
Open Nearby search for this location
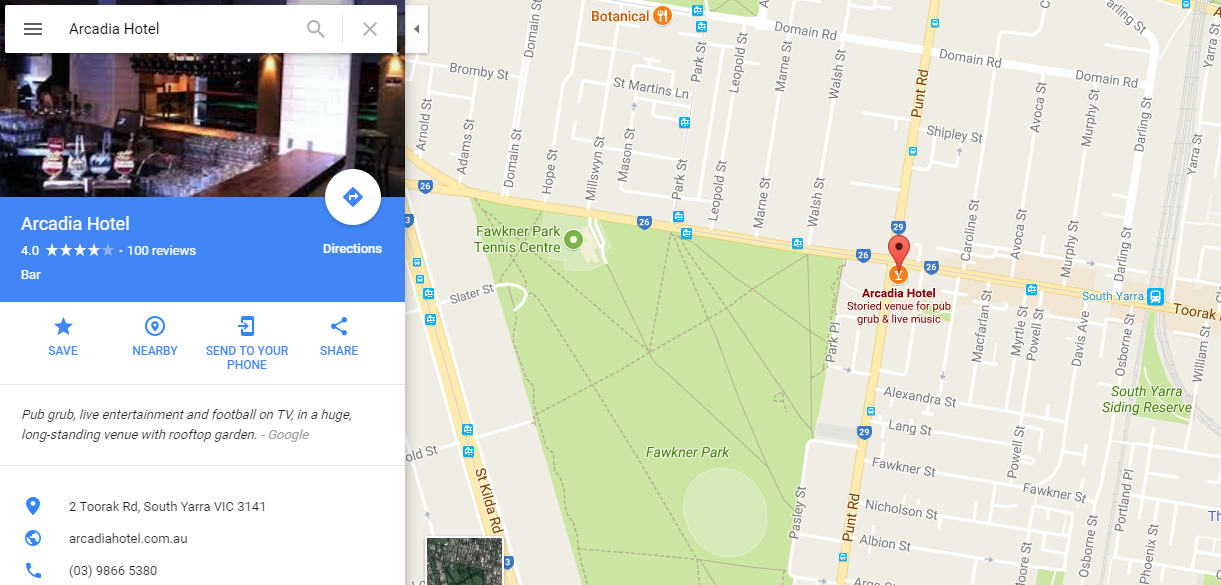(155, 337)
